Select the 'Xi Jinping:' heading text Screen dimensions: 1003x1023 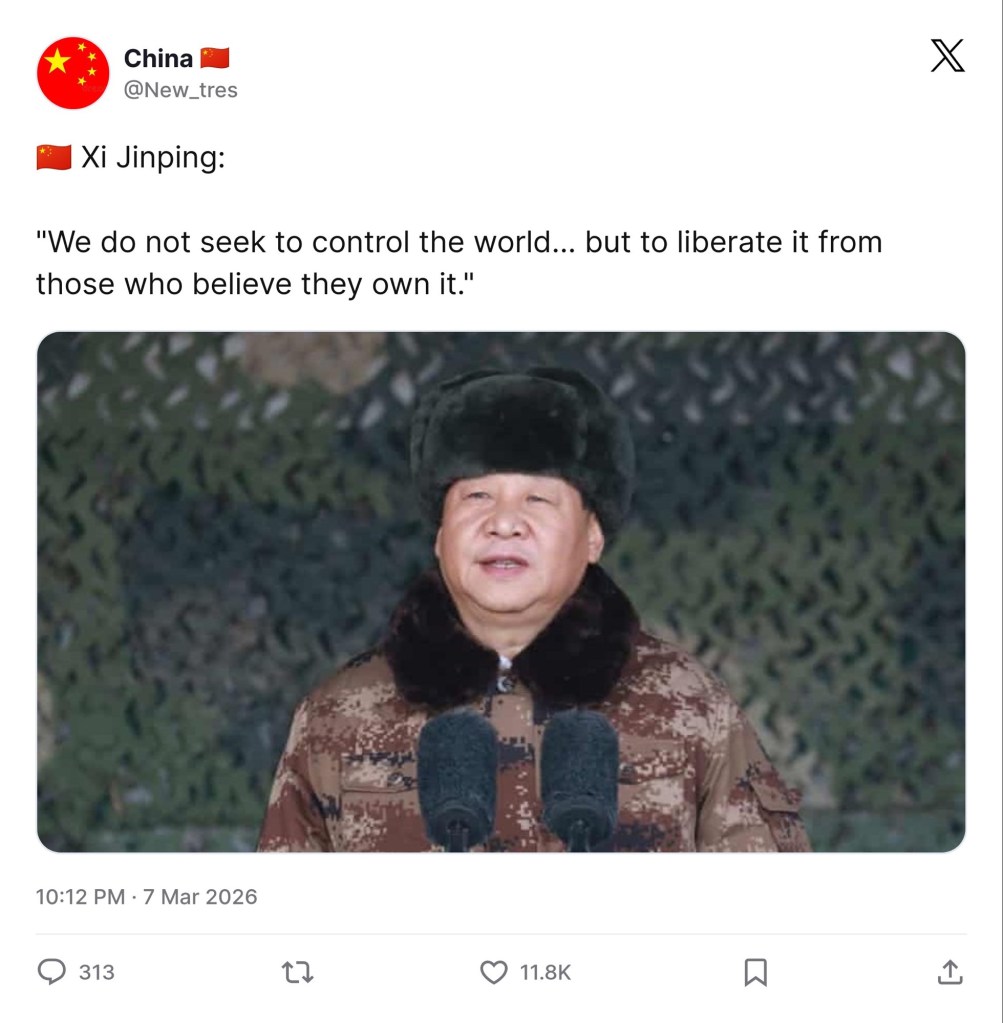coord(153,158)
